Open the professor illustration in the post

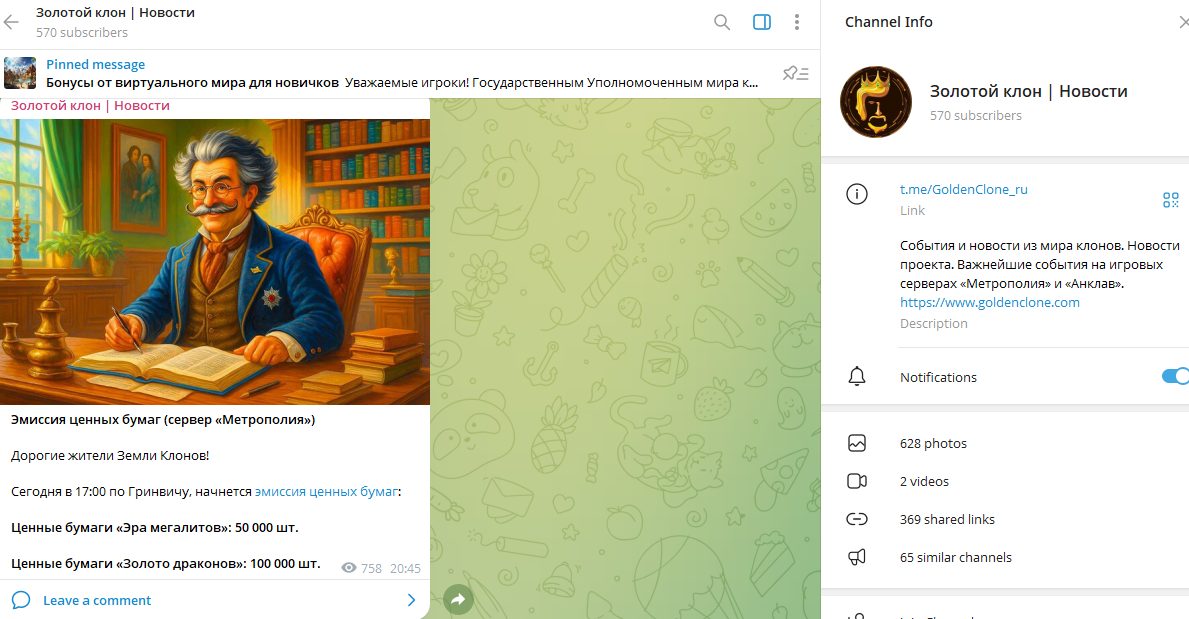pos(215,262)
